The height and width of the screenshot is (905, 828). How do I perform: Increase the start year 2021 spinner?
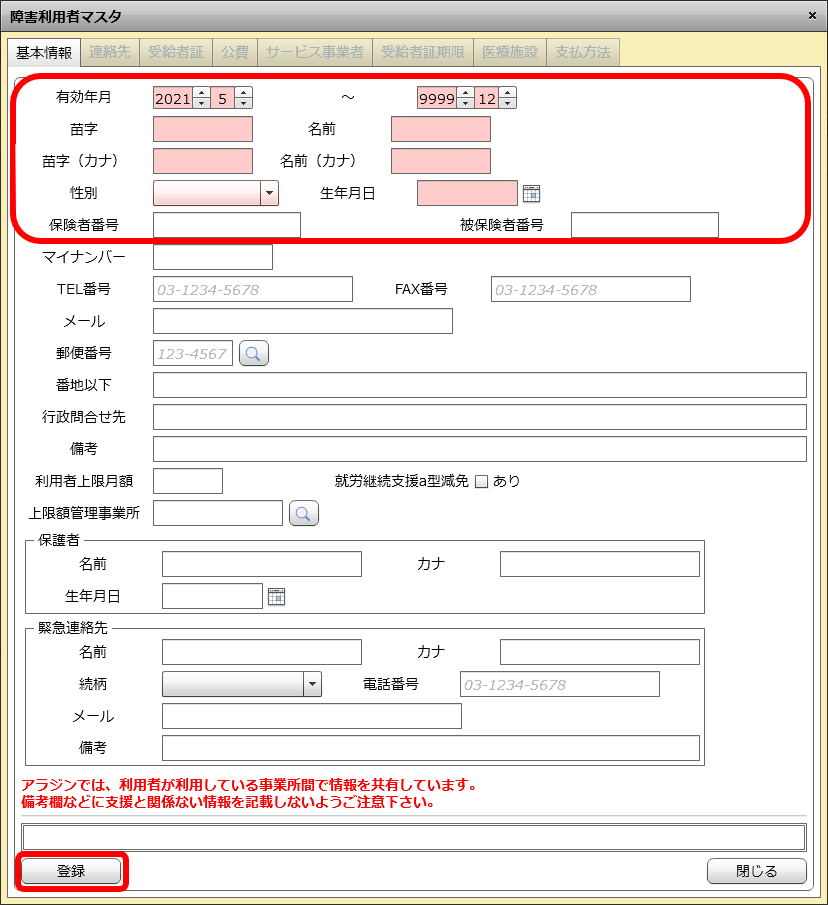coord(201,93)
